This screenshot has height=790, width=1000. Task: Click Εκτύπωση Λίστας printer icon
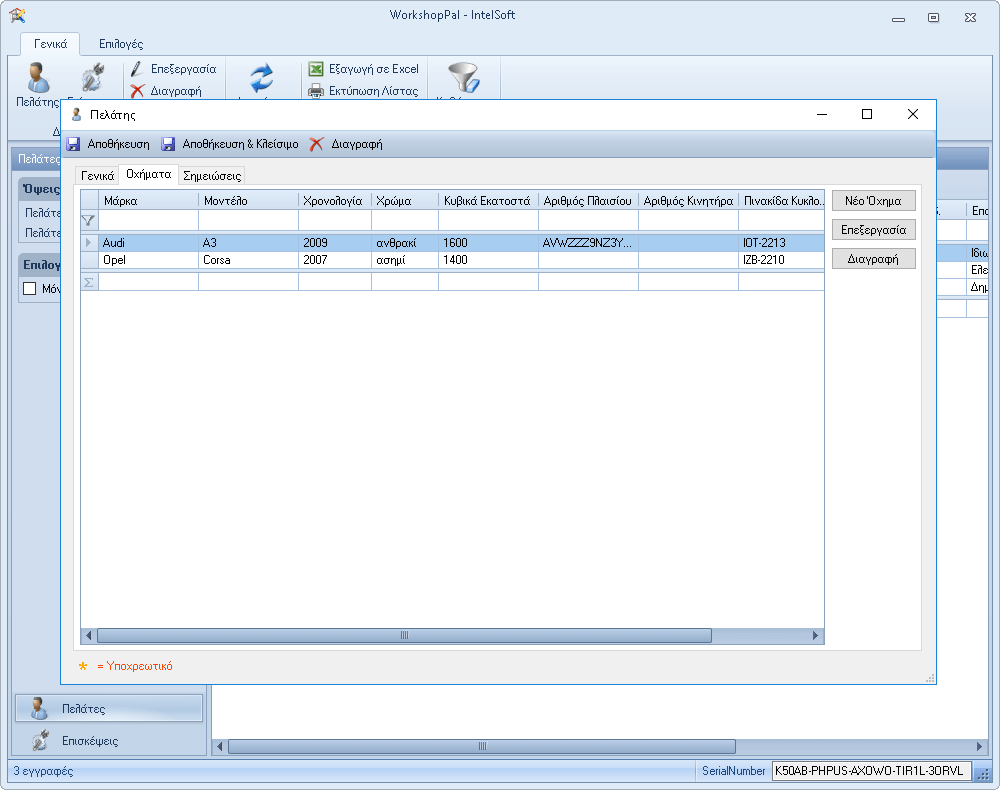(316, 91)
